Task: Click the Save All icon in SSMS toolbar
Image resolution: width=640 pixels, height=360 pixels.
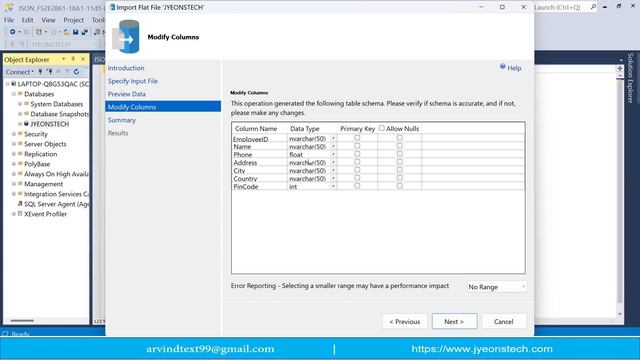Action: pos(84,32)
